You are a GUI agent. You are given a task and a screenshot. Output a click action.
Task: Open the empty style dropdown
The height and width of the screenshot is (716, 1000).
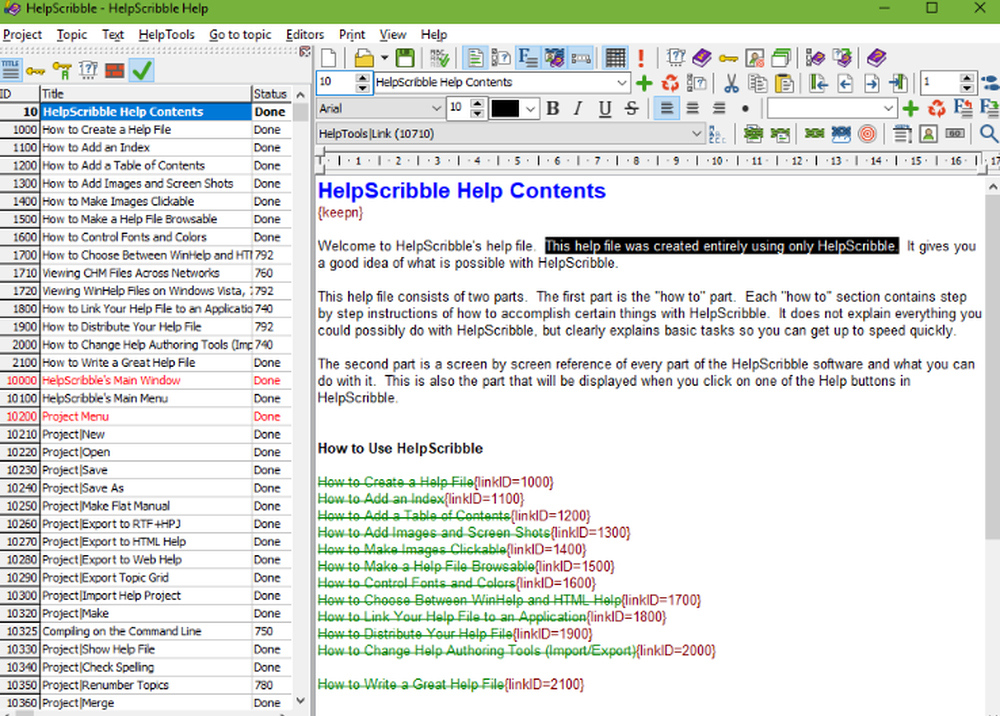(888, 109)
